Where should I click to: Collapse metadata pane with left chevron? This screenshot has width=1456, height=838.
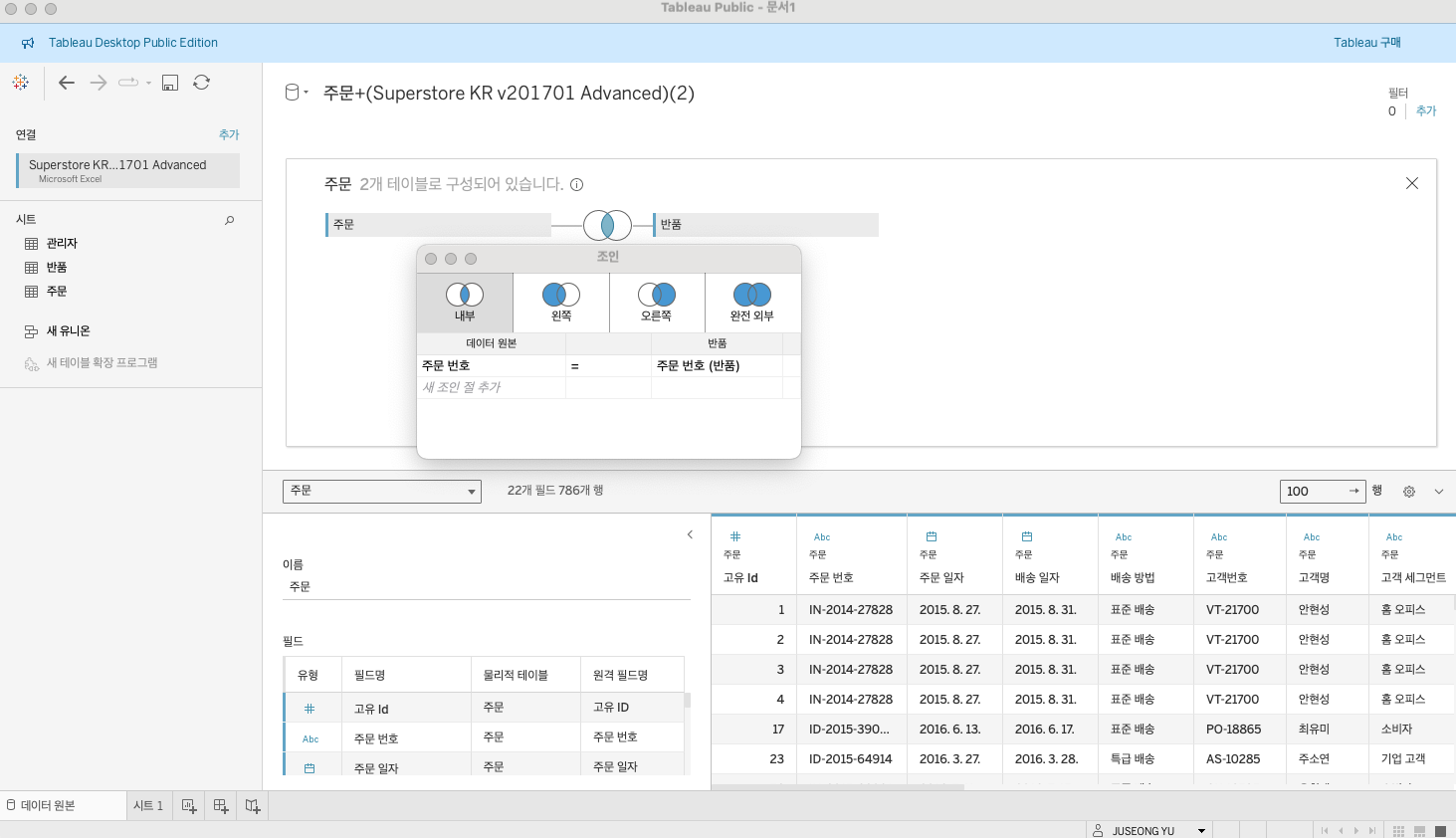tap(690, 535)
